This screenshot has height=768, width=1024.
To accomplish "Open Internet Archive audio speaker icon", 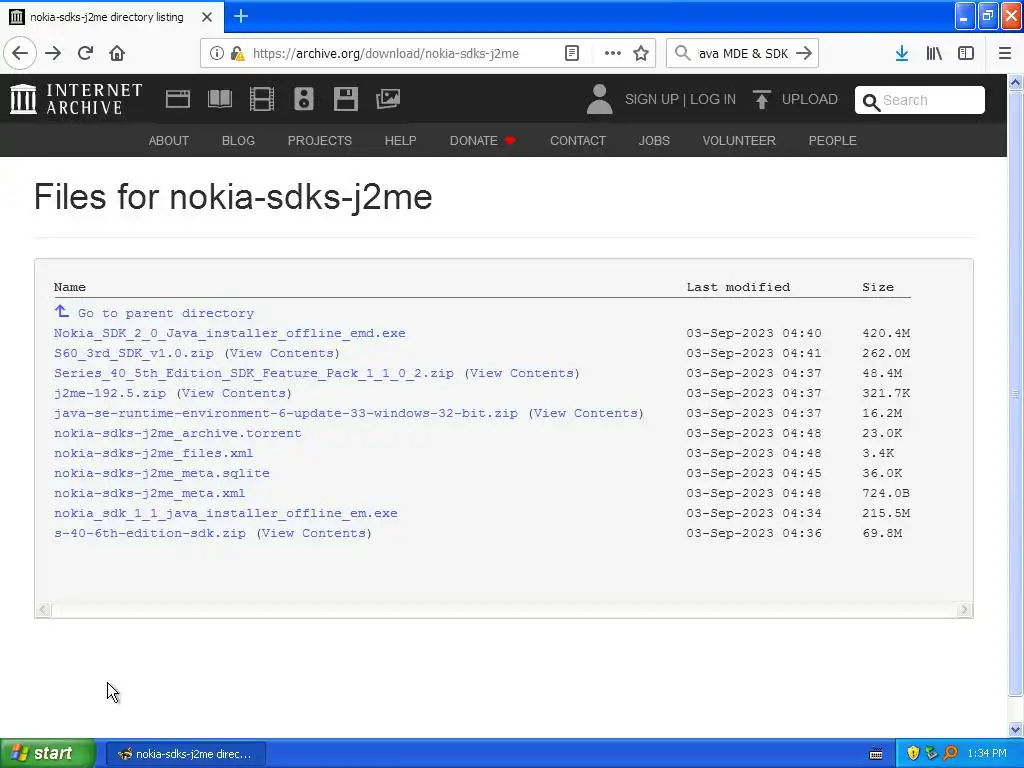I will [x=304, y=99].
